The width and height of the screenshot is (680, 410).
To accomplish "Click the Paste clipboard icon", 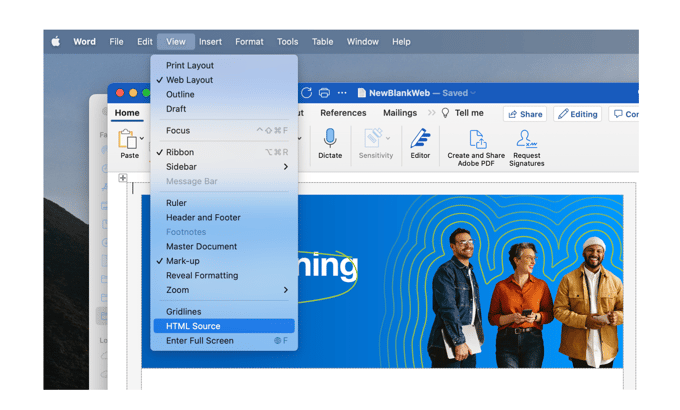I will point(127,139).
